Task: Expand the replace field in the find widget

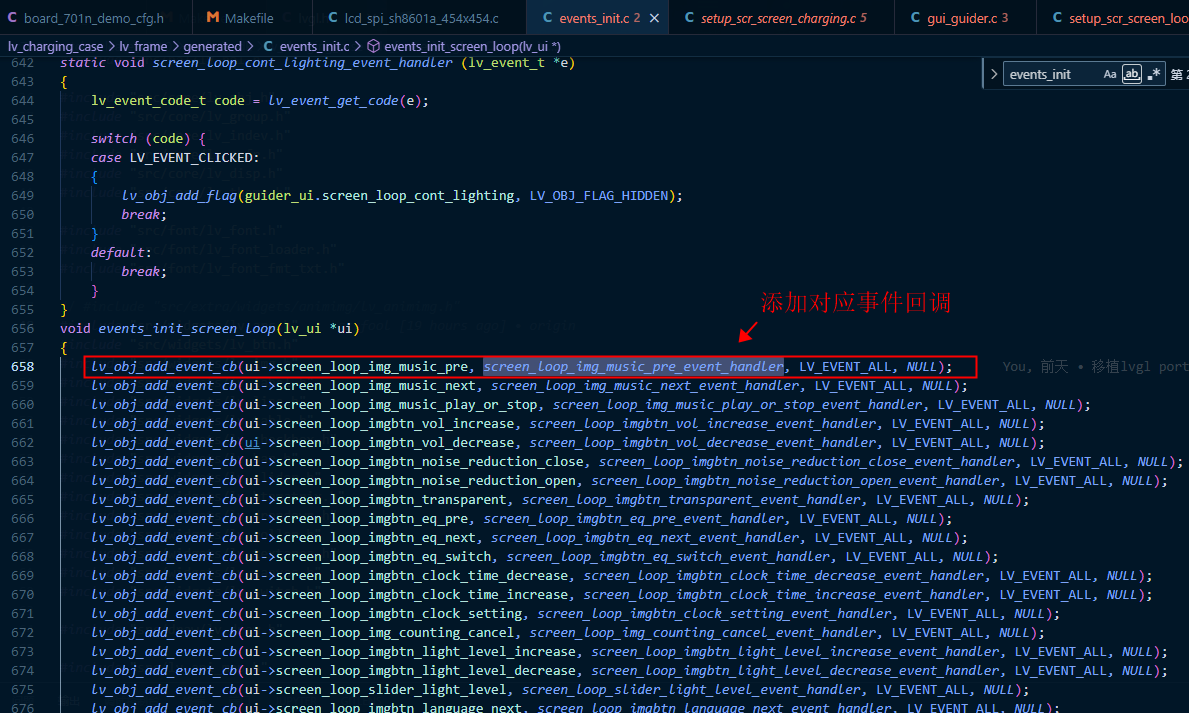Action: point(993,74)
